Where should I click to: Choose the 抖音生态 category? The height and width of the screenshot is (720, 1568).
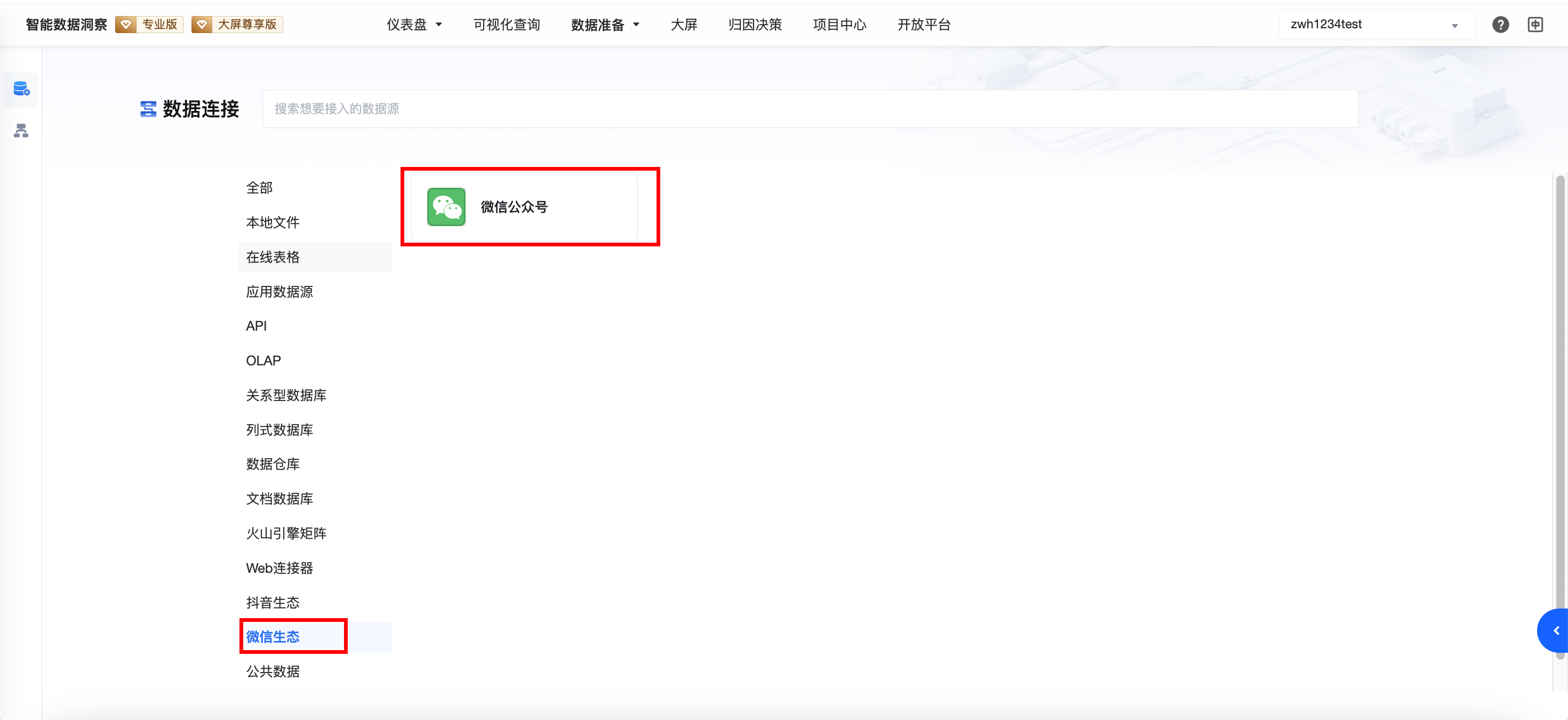pyautogui.click(x=273, y=603)
